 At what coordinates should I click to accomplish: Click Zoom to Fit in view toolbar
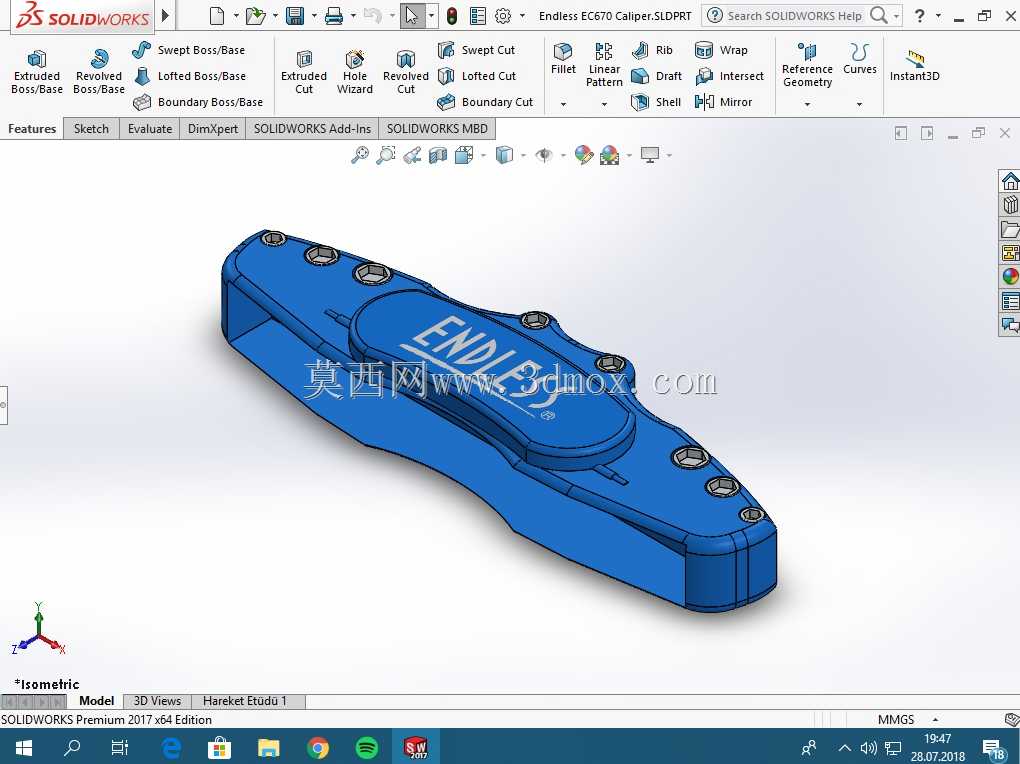click(x=360, y=155)
